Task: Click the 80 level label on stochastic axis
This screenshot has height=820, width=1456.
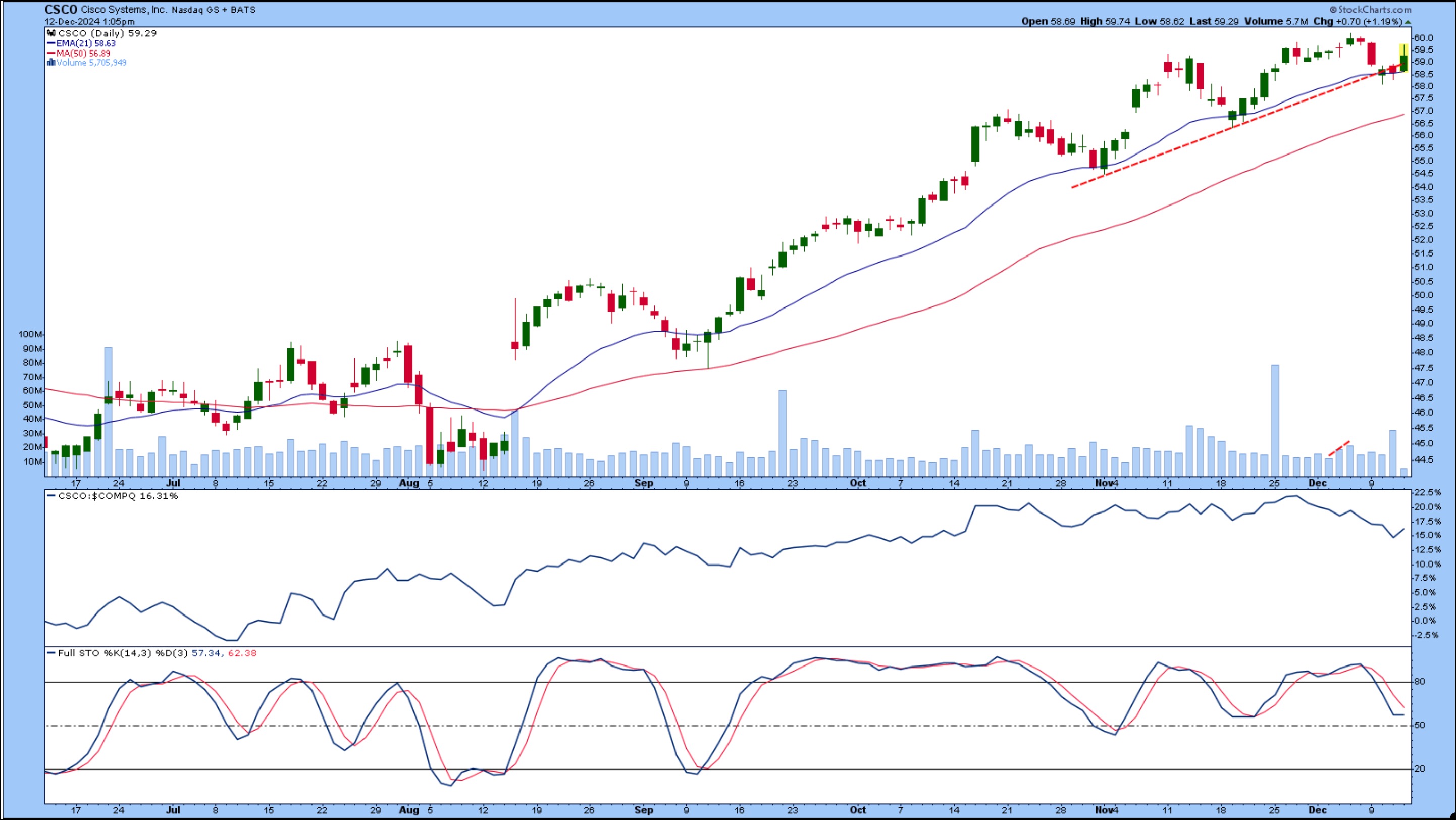Action: point(1420,682)
